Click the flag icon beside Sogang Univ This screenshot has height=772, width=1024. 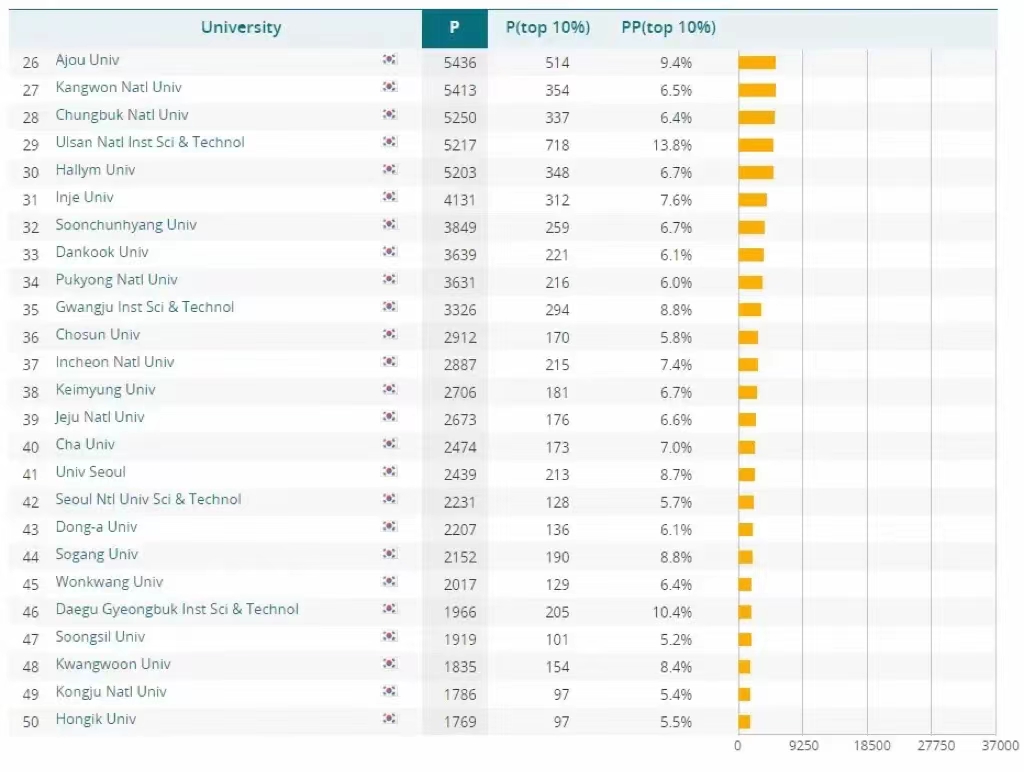tap(390, 553)
